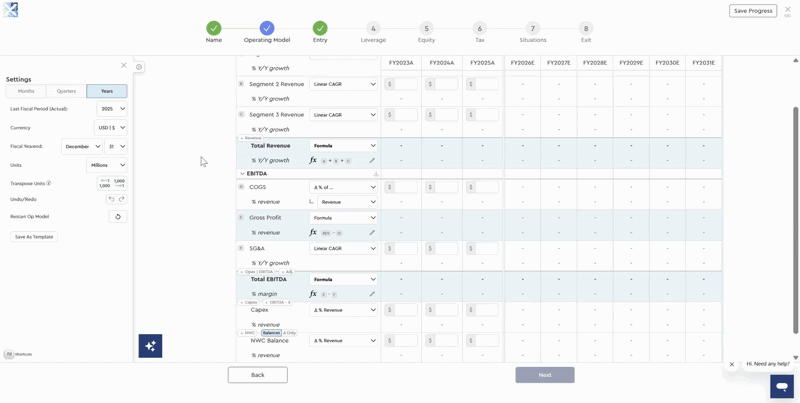Click the fx icon in Total Revenue row

pos(313,160)
